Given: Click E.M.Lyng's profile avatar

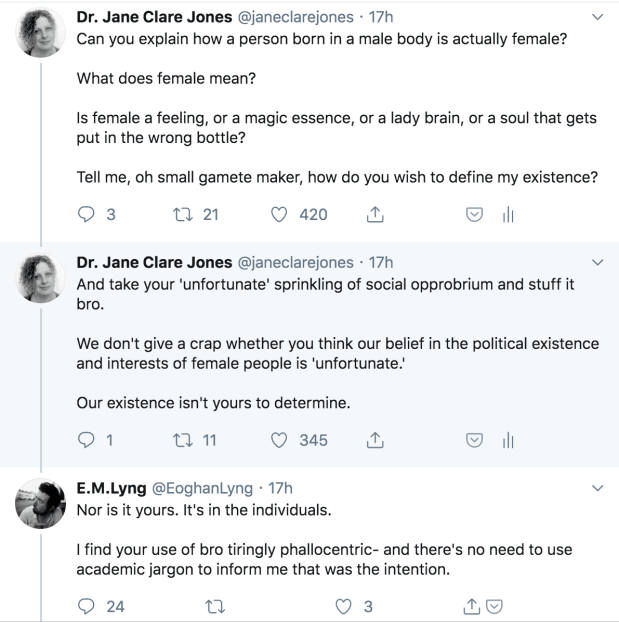Looking at the screenshot, I should (x=41, y=507).
